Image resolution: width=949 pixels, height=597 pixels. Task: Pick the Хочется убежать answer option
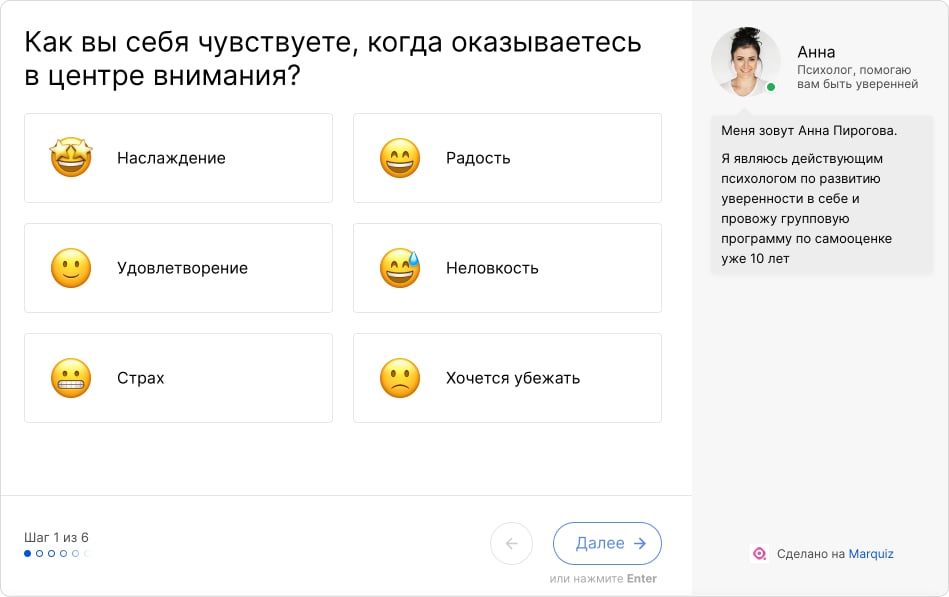[x=507, y=378]
